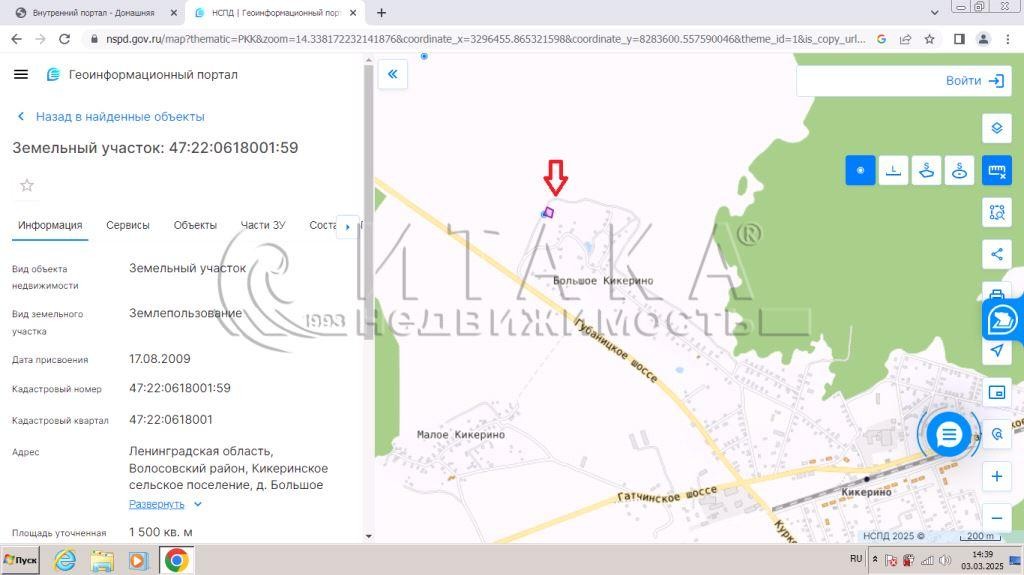Change RU input language in tray

coord(856,559)
